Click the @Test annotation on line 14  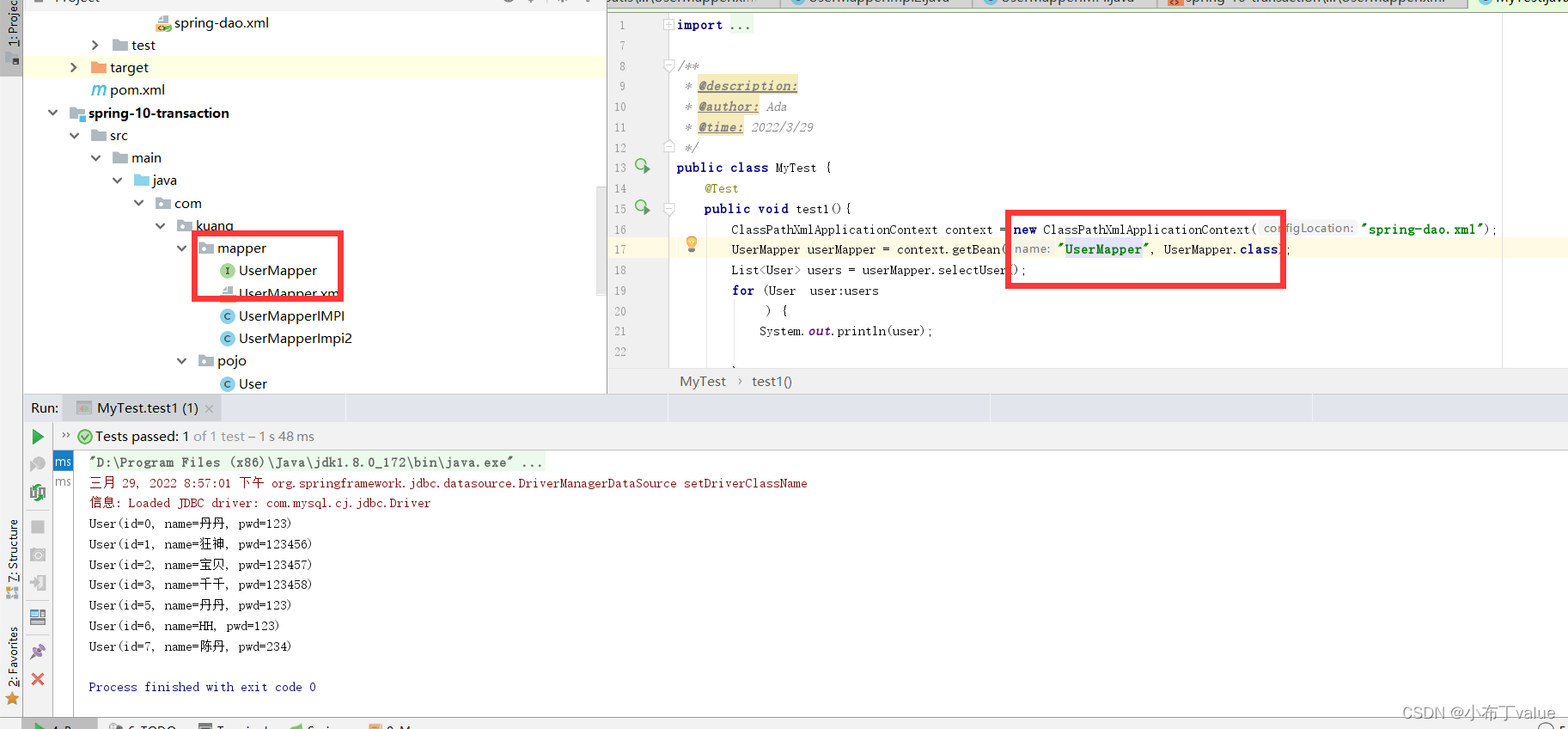(x=721, y=188)
